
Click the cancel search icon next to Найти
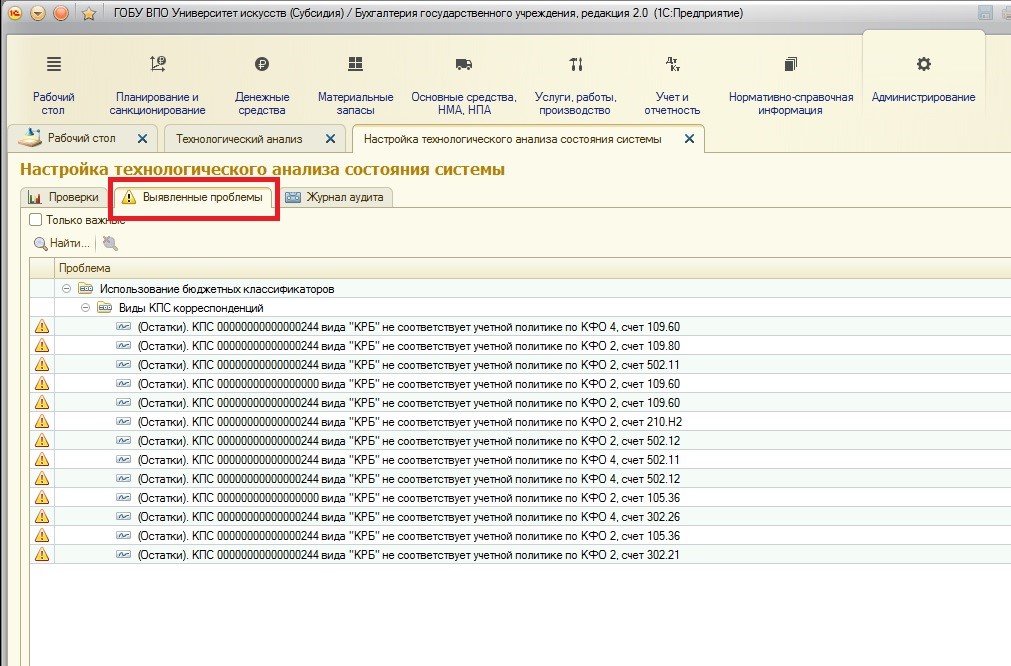[x=109, y=243]
